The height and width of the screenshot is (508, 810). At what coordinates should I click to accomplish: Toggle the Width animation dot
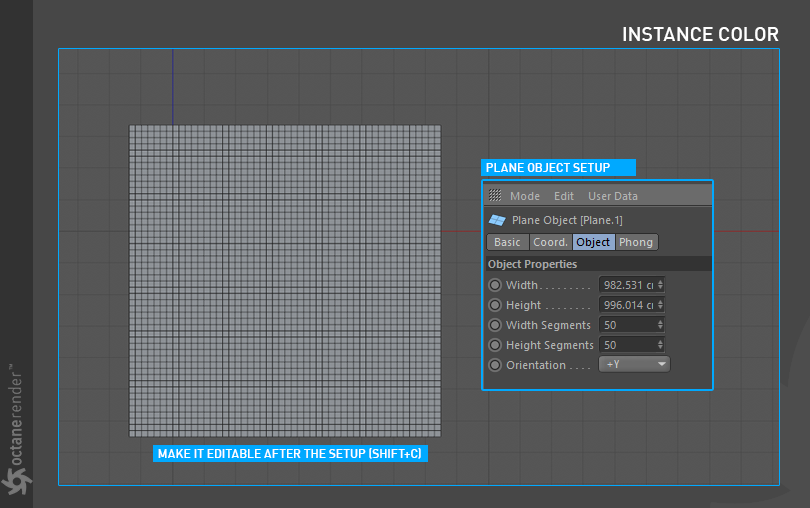495,286
